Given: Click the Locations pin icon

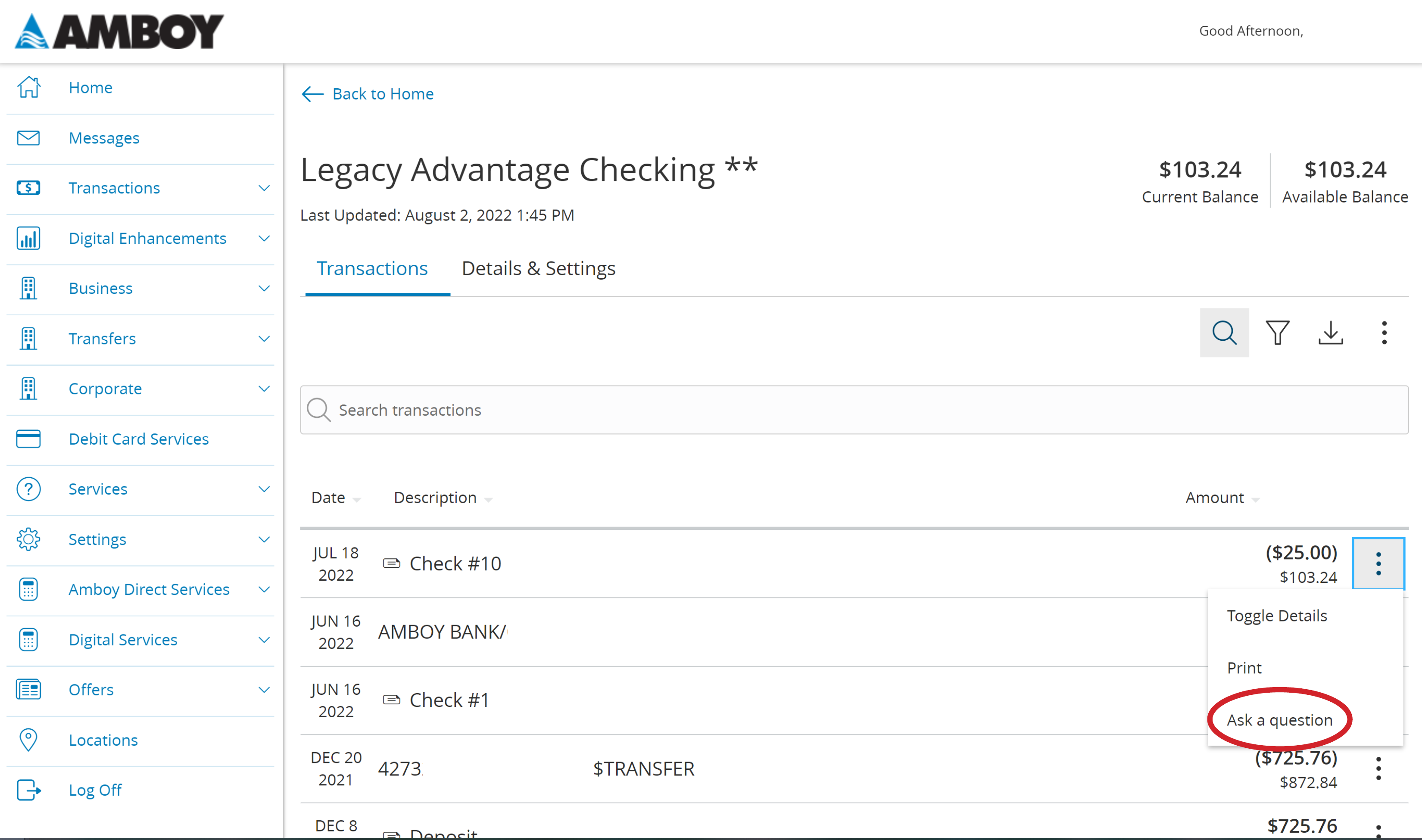Looking at the screenshot, I should [28, 739].
